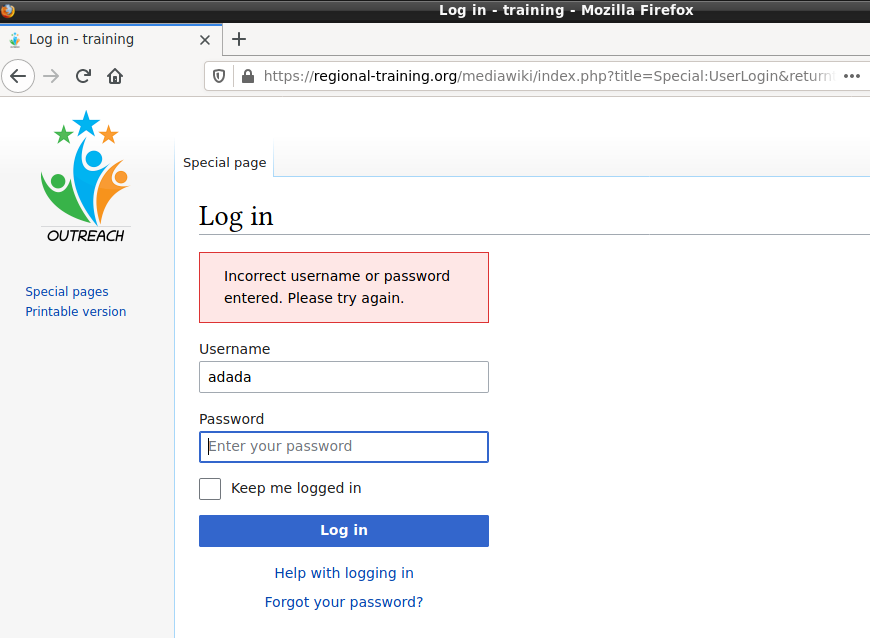Open the 'Help with logging in' link
This screenshot has width=870, height=638.
click(344, 573)
